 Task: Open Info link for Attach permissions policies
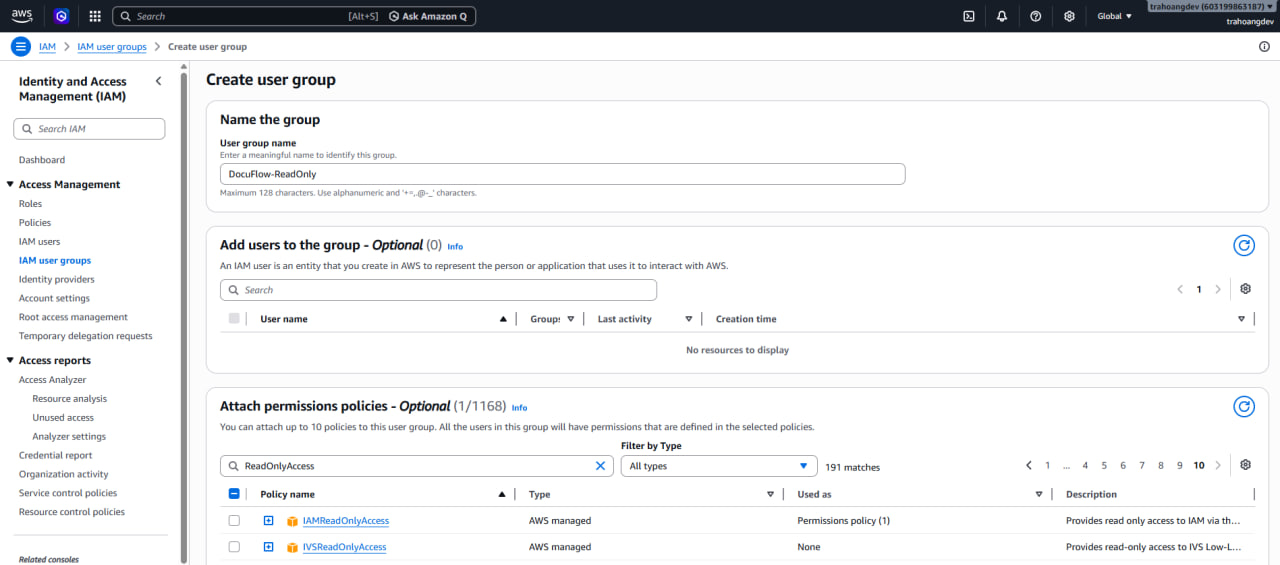(x=519, y=407)
